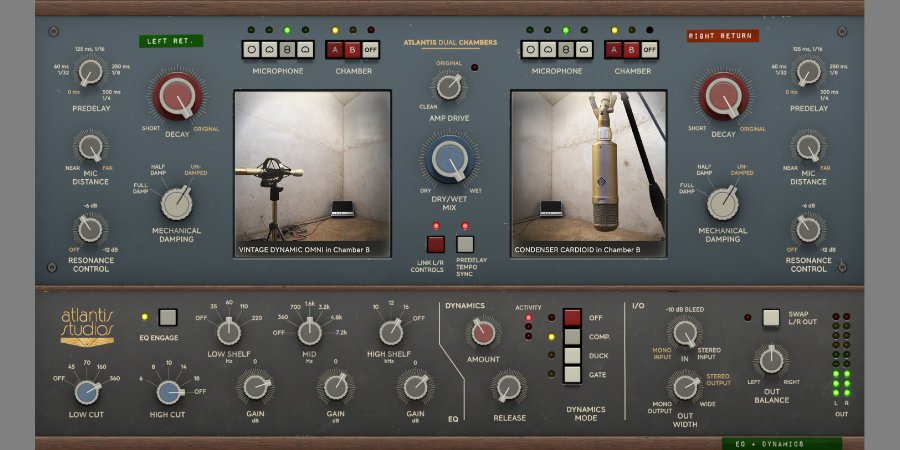Click the Amp Drive knob

pos(449,87)
